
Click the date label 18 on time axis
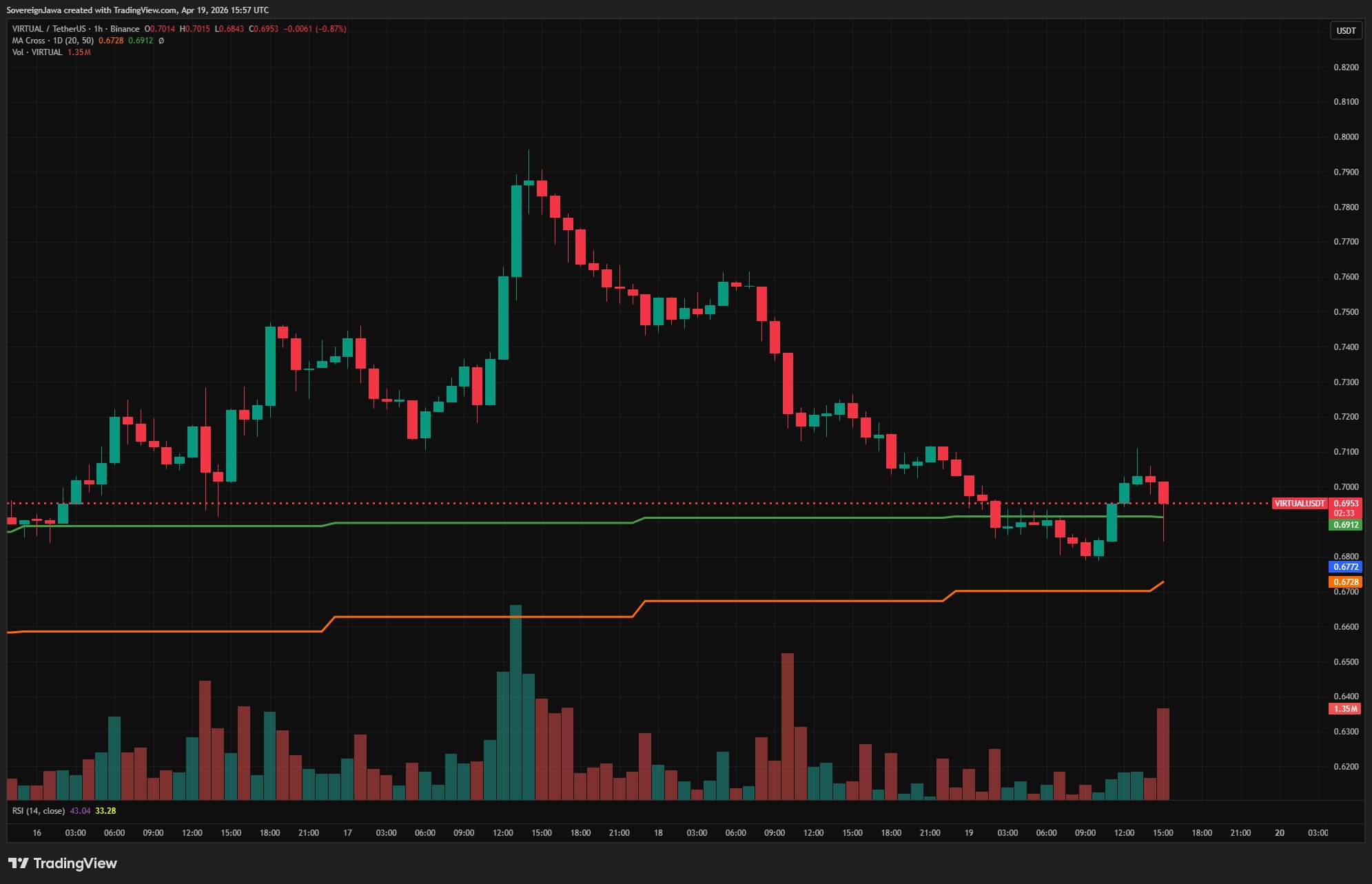[x=658, y=833]
